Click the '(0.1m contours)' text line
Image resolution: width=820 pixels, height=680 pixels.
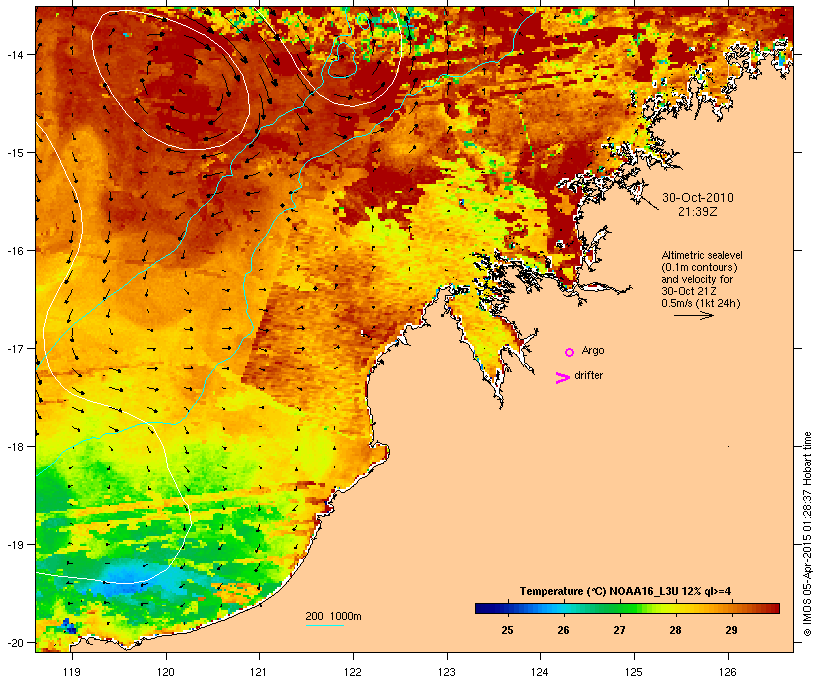pyautogui.click(x=699, y=267)
